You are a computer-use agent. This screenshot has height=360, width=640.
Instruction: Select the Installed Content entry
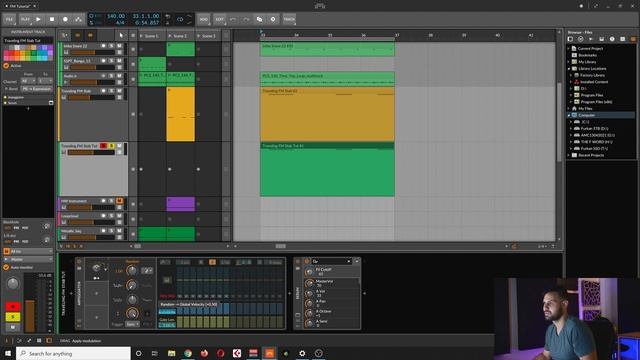click(x=594, y=82)
